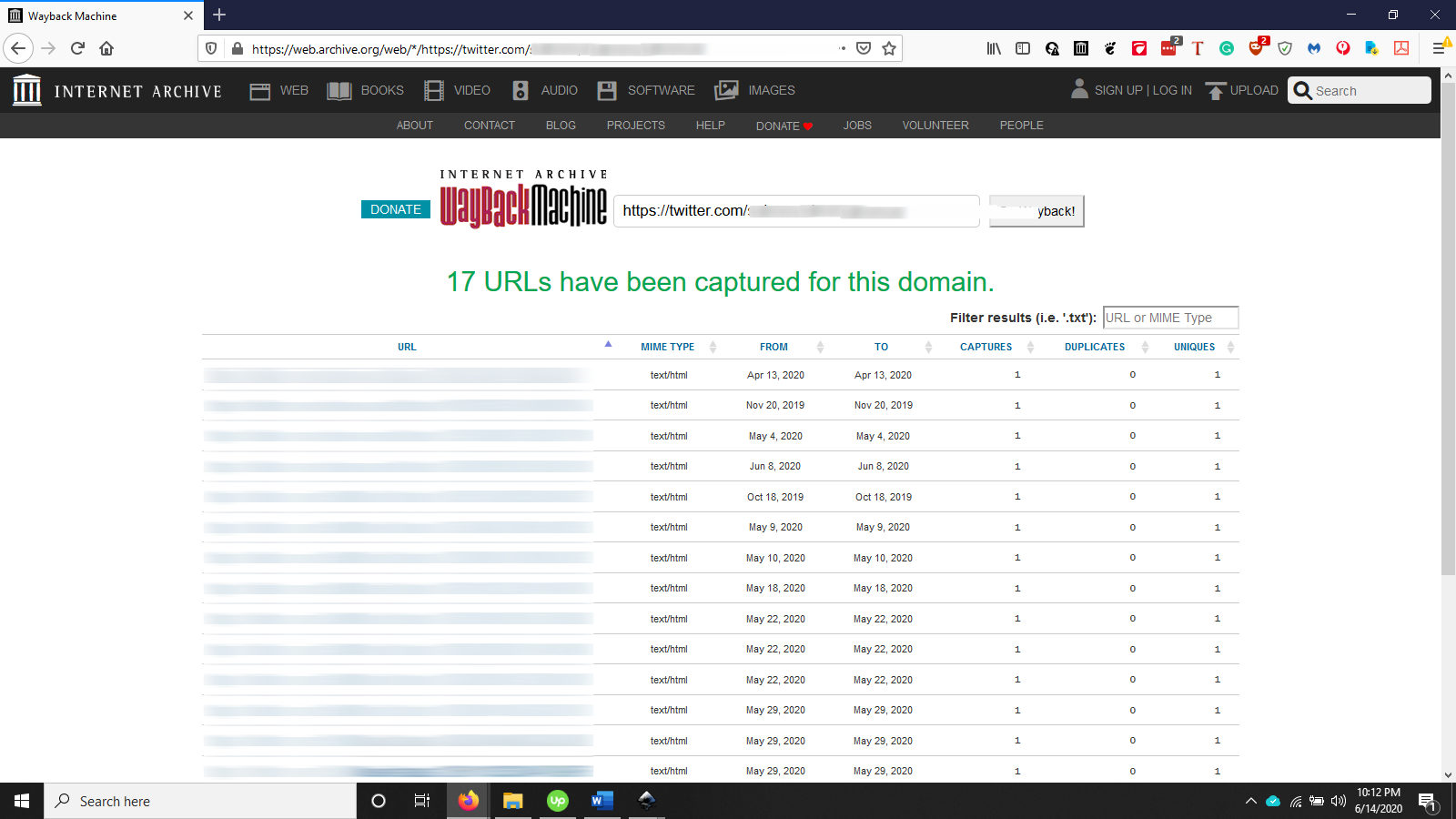Open File Explorer from the taskbar
Viewport: 1456px width, 819px height.
click(x=513, y=801)
